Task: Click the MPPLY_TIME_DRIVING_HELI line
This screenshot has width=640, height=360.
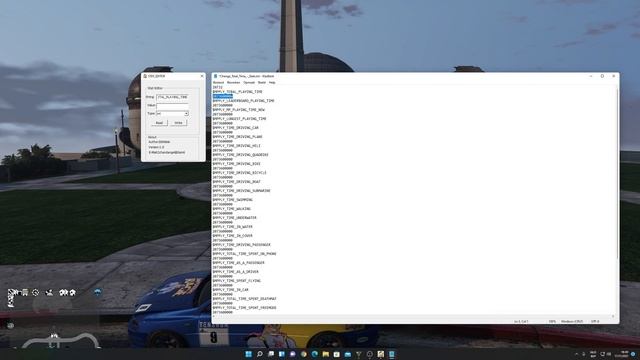Action: pos(236,146)
